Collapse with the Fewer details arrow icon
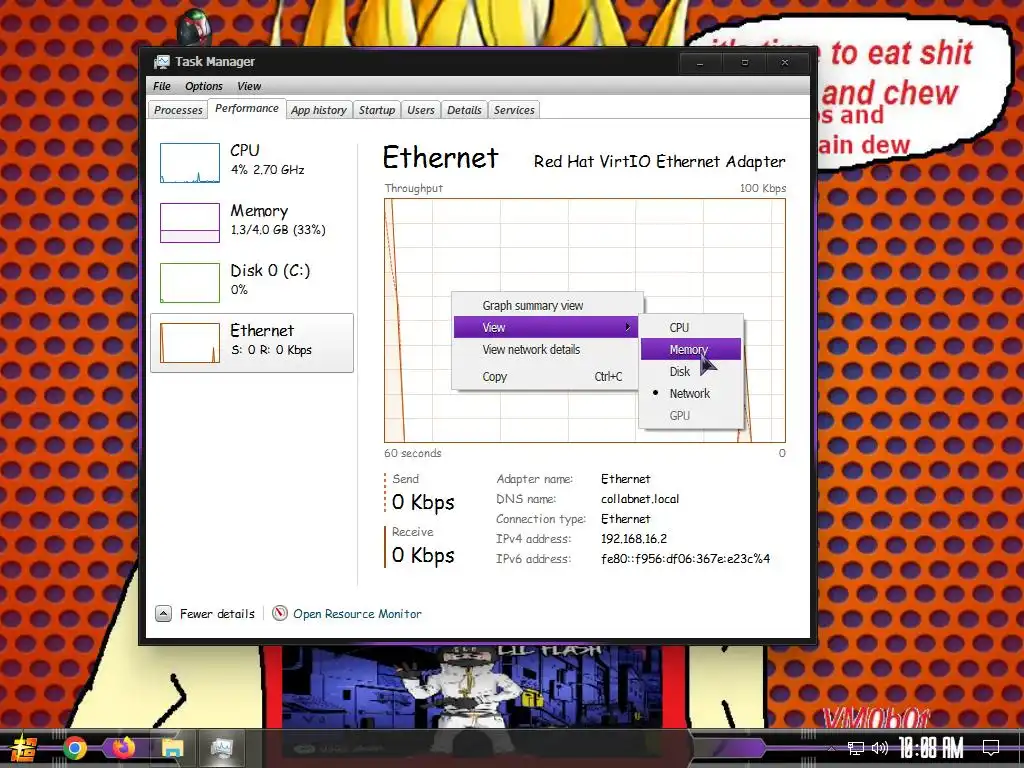 163,614
